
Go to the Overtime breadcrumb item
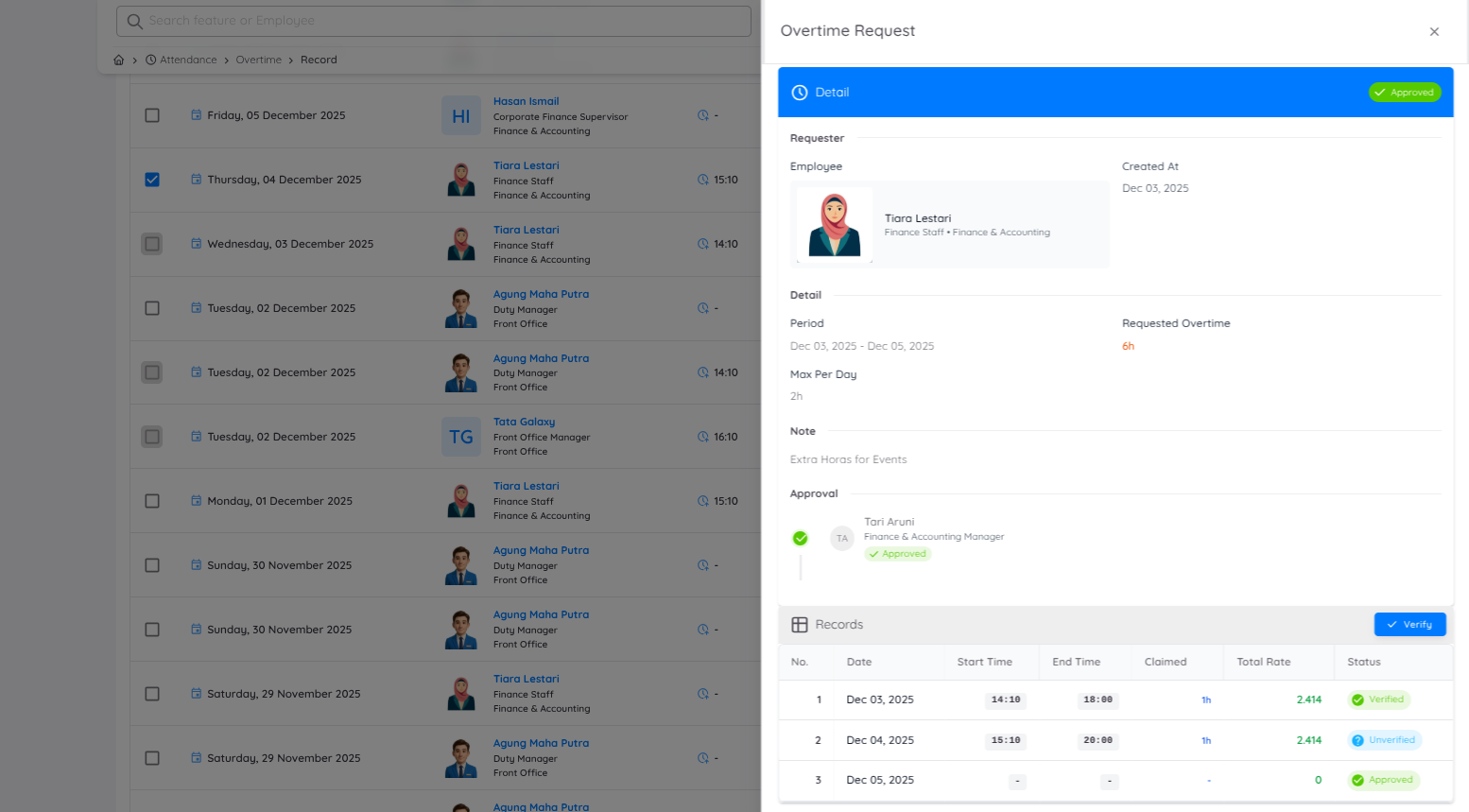258,60
